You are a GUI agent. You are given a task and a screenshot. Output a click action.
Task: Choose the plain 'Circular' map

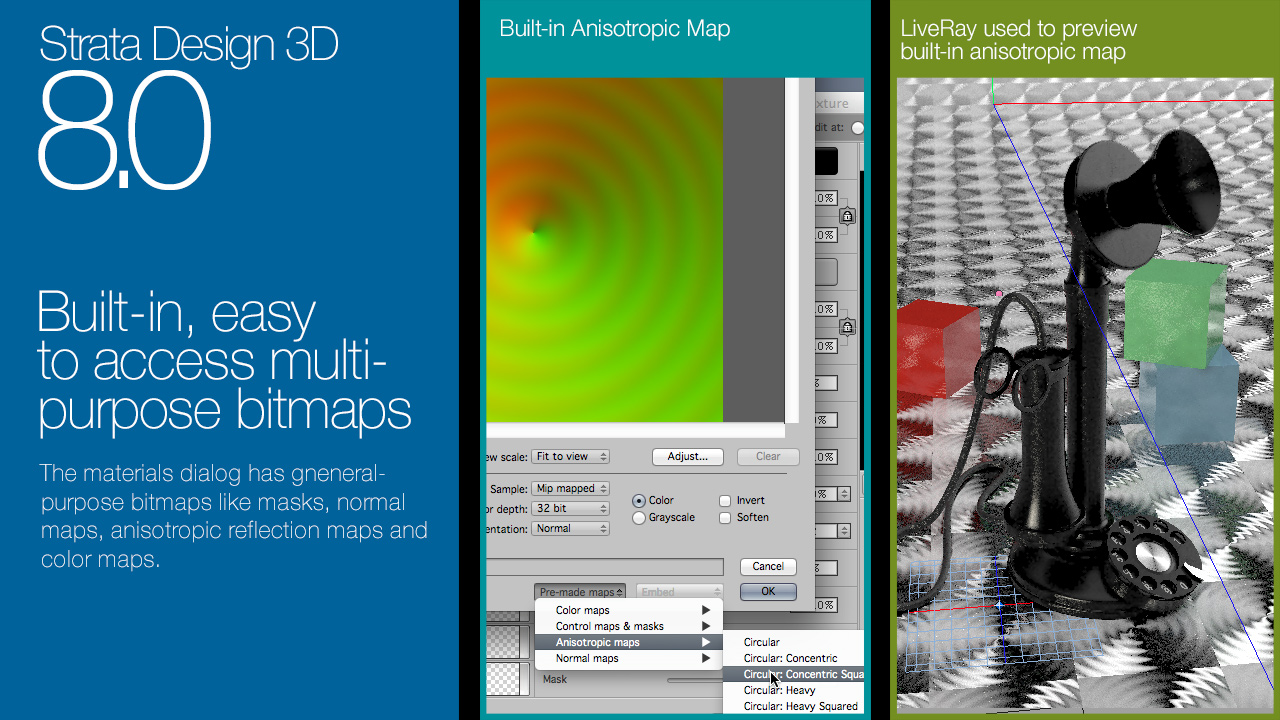(793, 642)
